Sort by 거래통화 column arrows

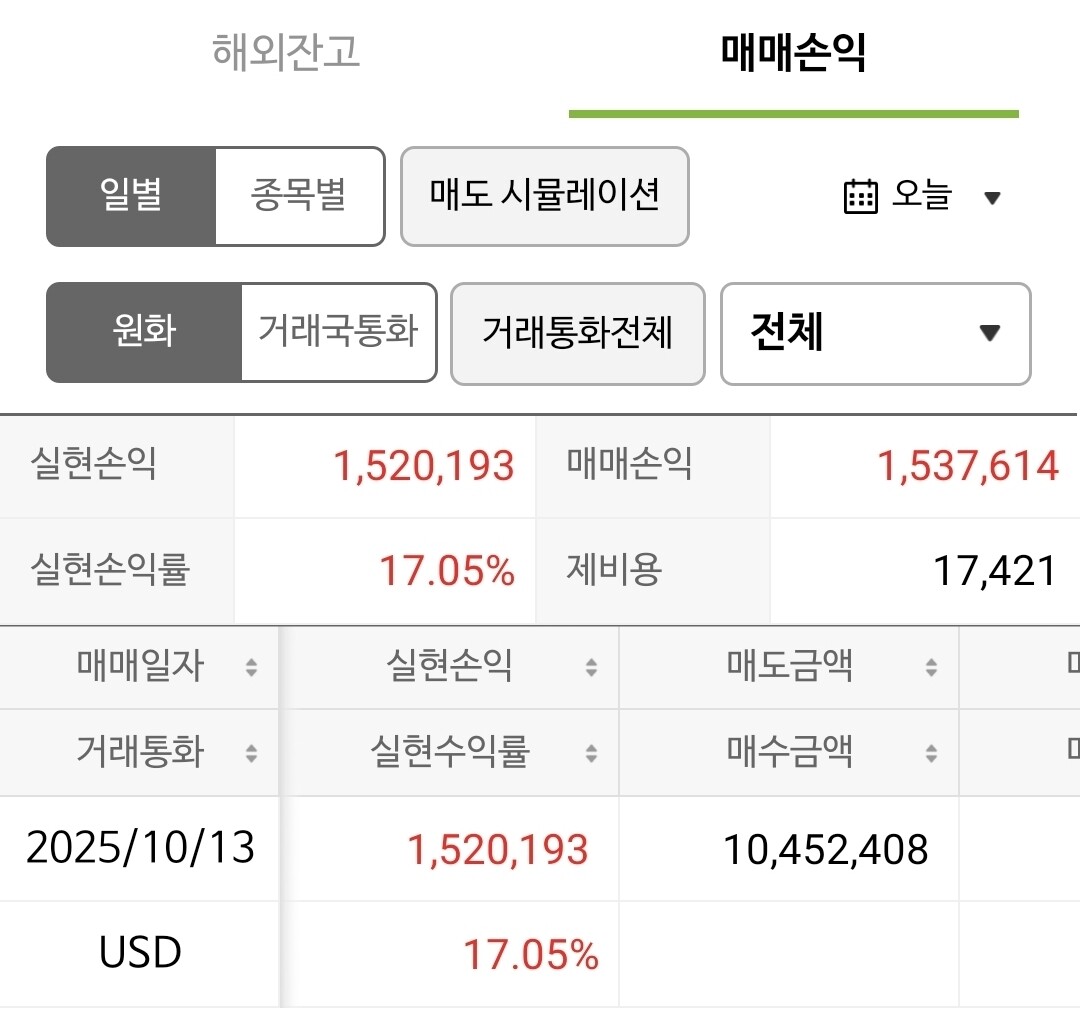coord(251,753)
